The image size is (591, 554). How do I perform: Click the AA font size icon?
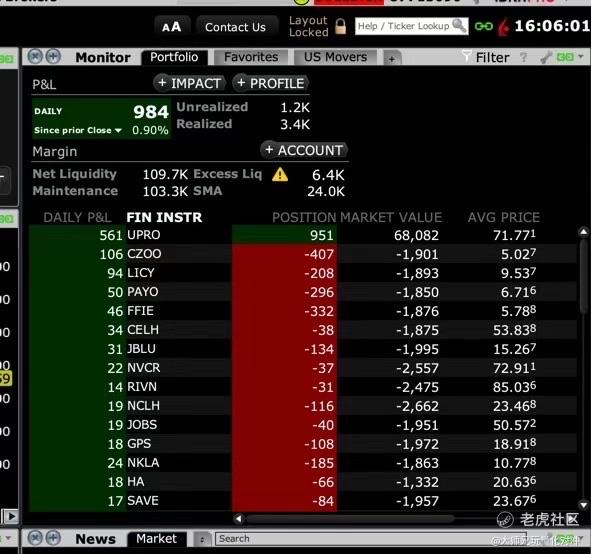[x=171, y=27]
